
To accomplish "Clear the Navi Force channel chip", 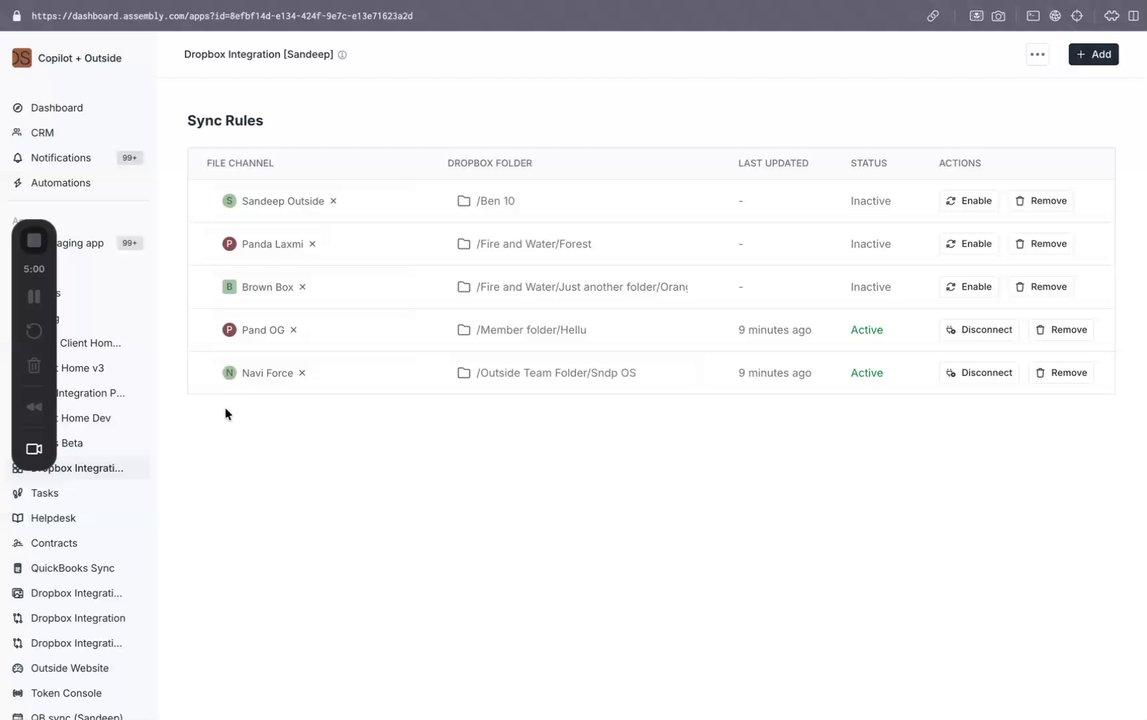I will [302, 373].
